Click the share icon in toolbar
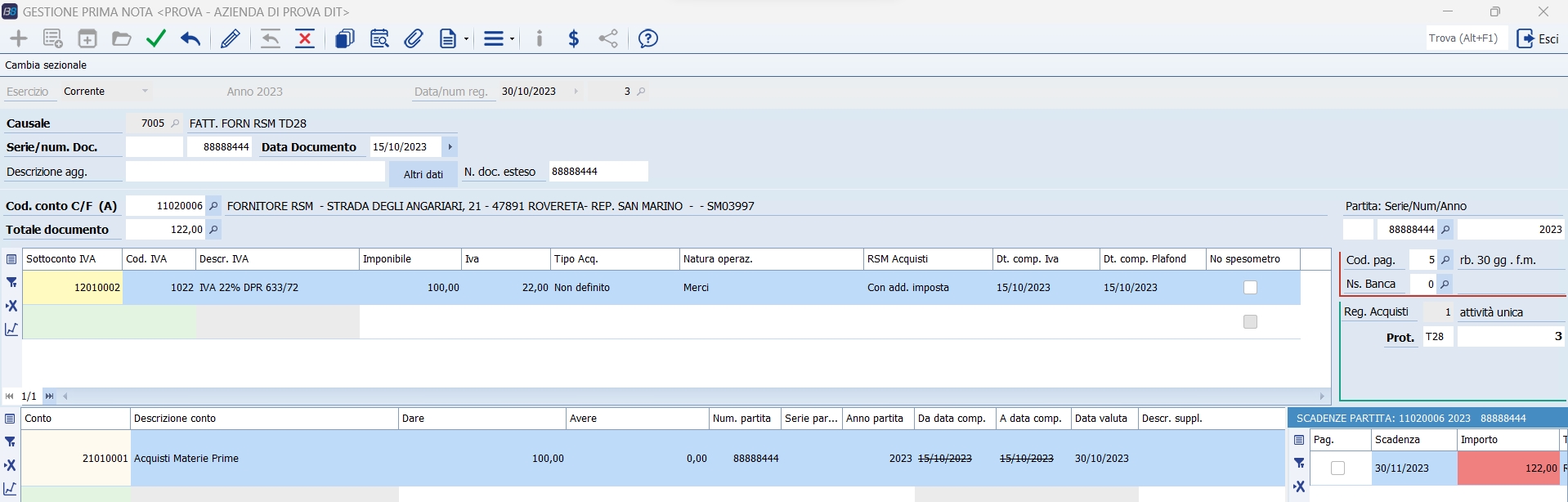 pos(608,38)
